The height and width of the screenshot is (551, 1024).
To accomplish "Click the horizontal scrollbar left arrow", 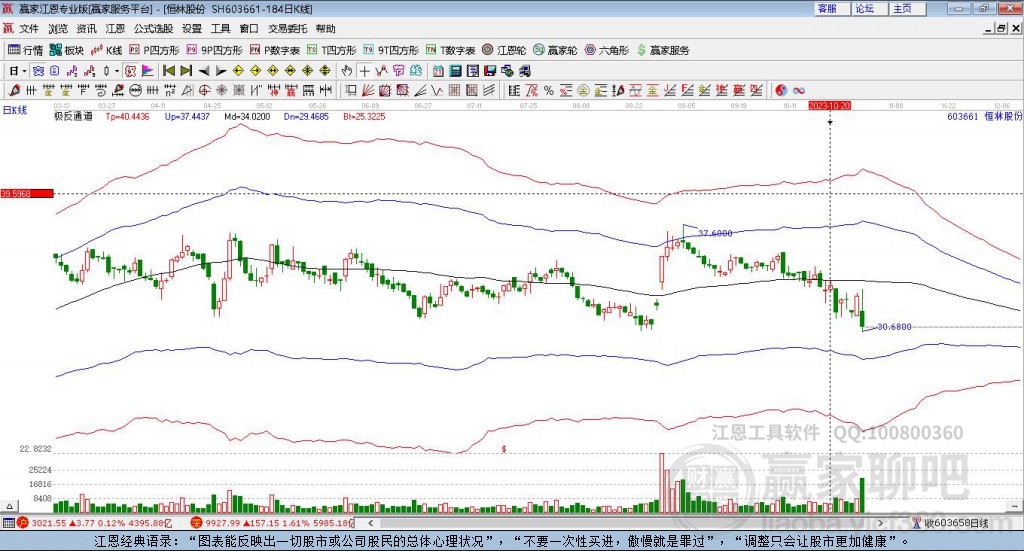I will pos(371,523).
